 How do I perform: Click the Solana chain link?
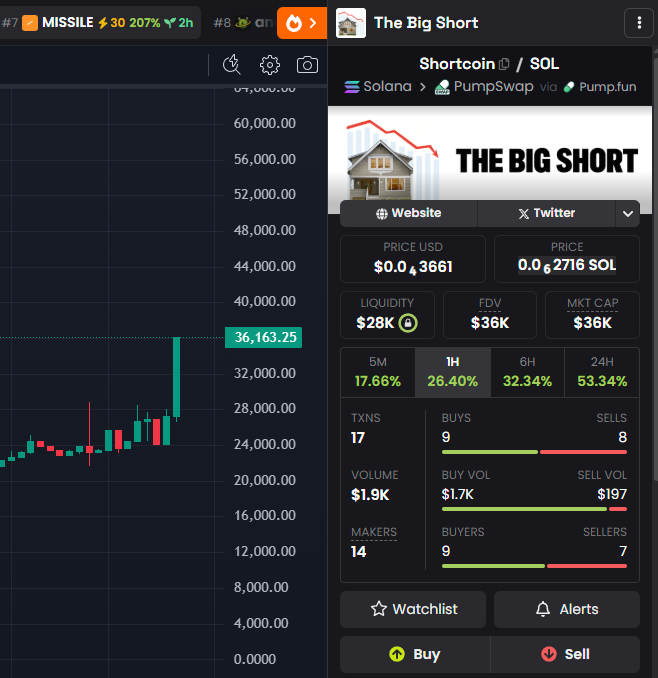point(378,86)
